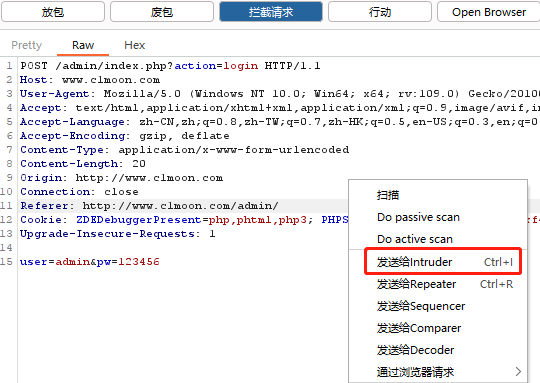Select 发送给Sequencer menu entry
Screen dimensions: 540x383
click(438, 306)
